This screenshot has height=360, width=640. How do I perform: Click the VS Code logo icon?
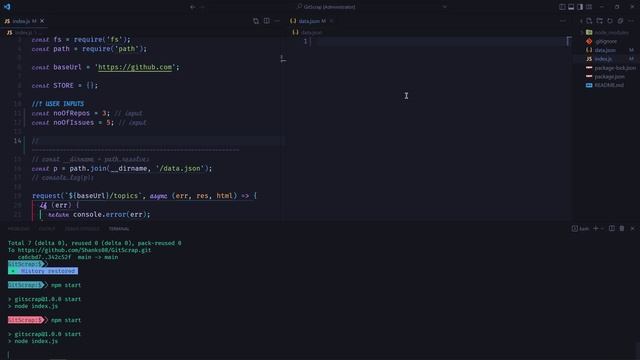pyautogui.click(x=7, y=7)
